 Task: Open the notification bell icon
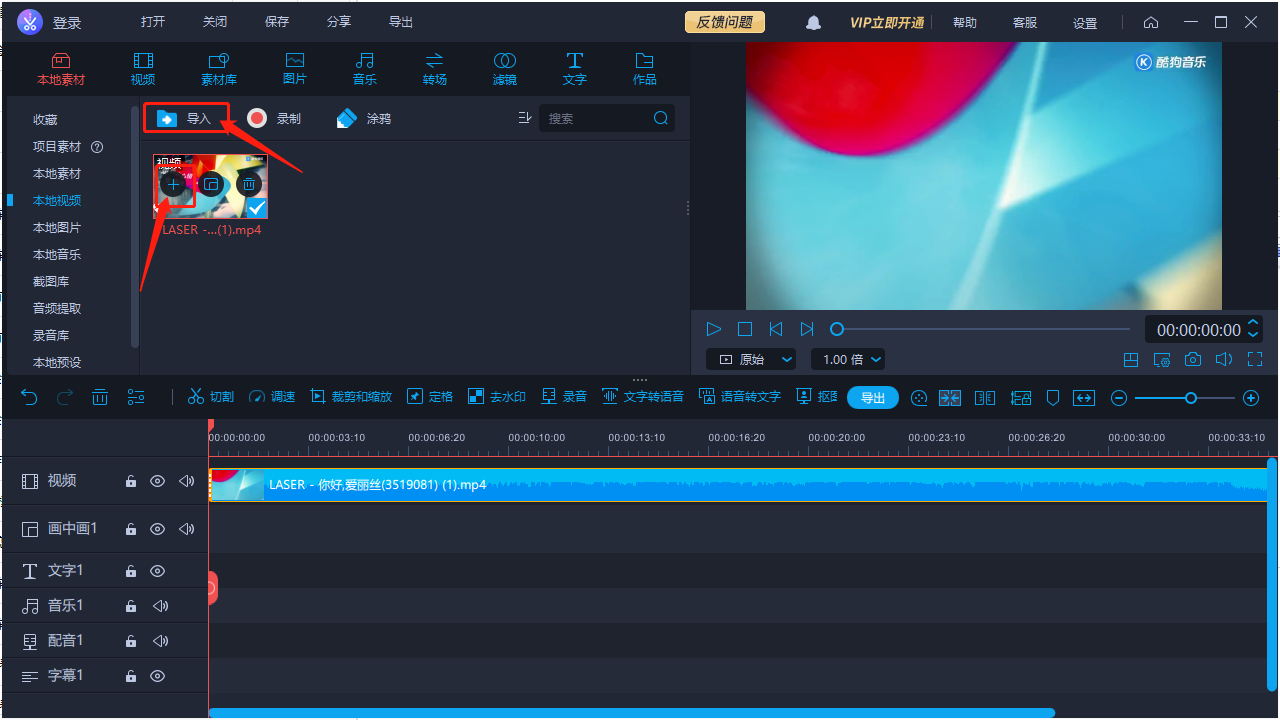point(814,22)
